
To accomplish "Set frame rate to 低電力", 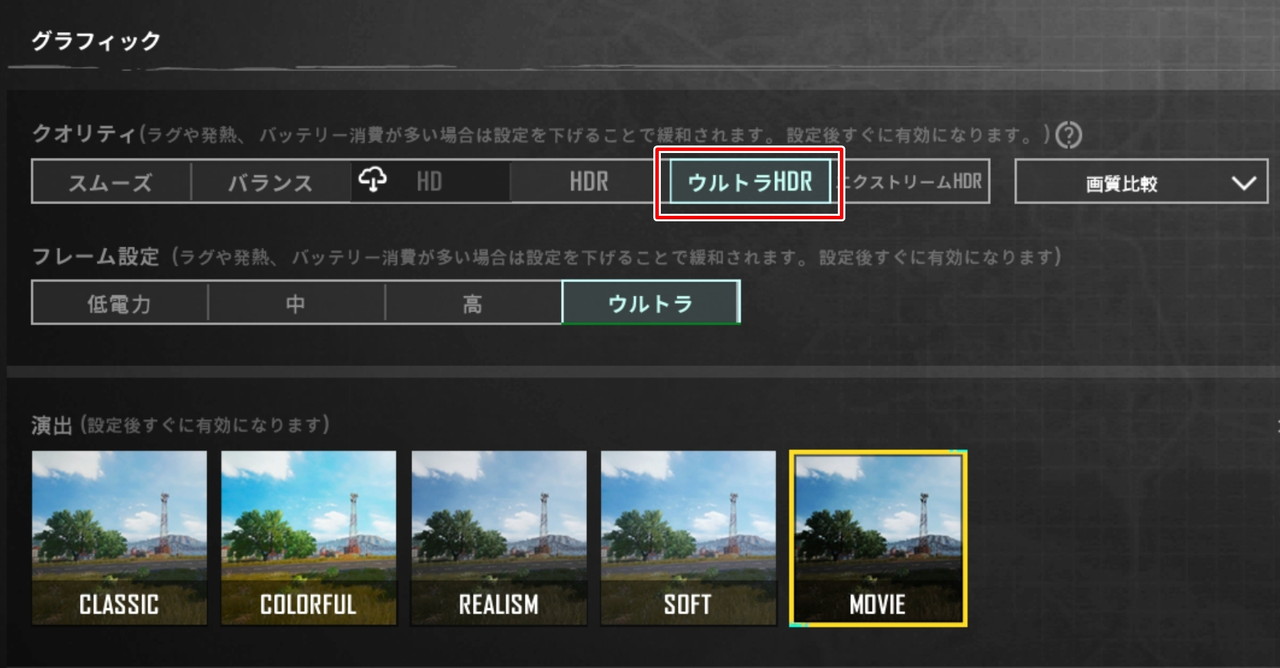I will click(x=120, y=303).
